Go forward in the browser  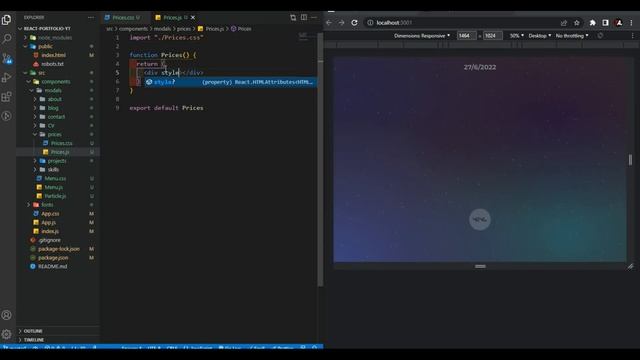341,22
